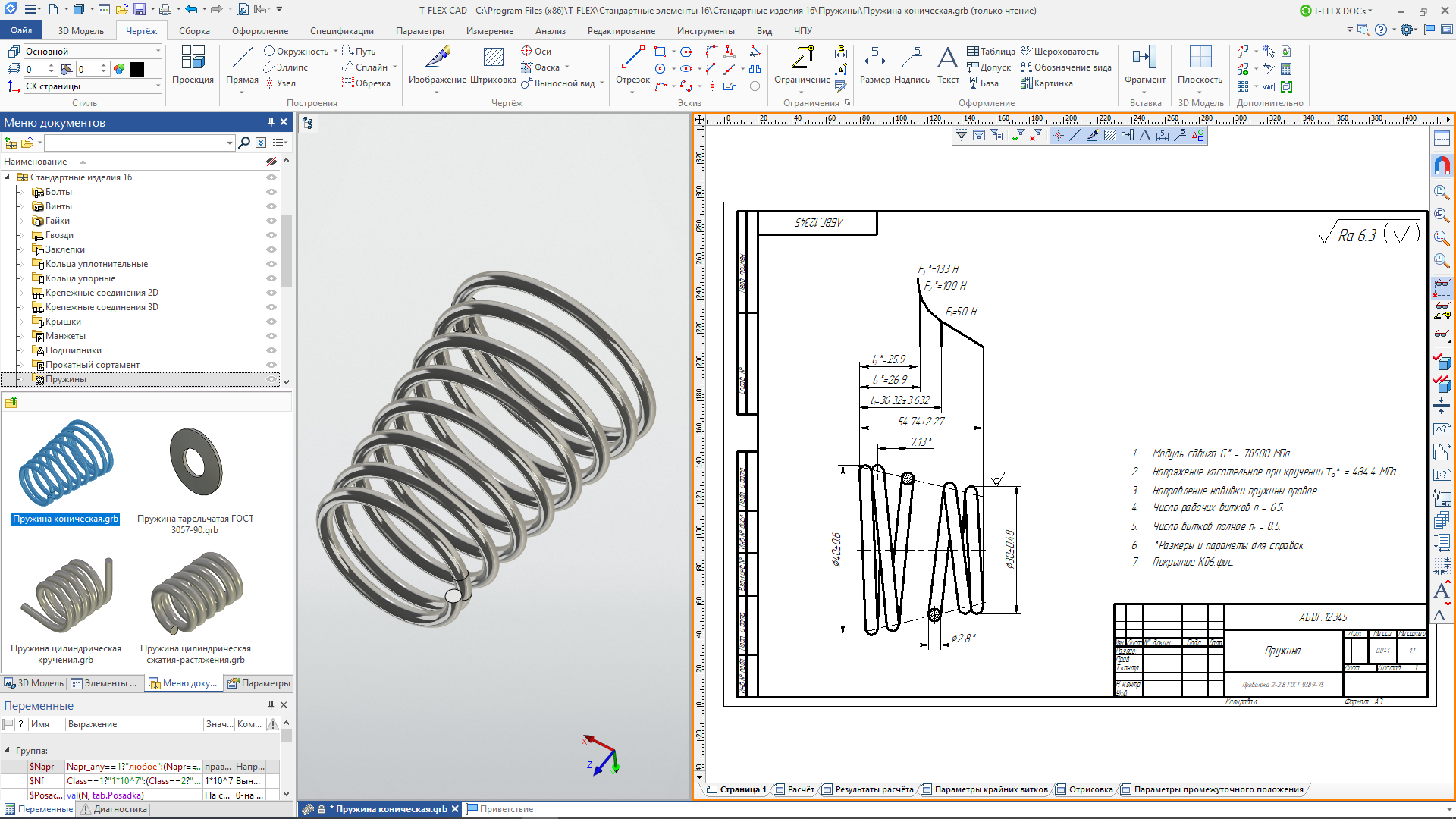
Task: Open the color wheel picker icon
Action: tap(119, 69)
